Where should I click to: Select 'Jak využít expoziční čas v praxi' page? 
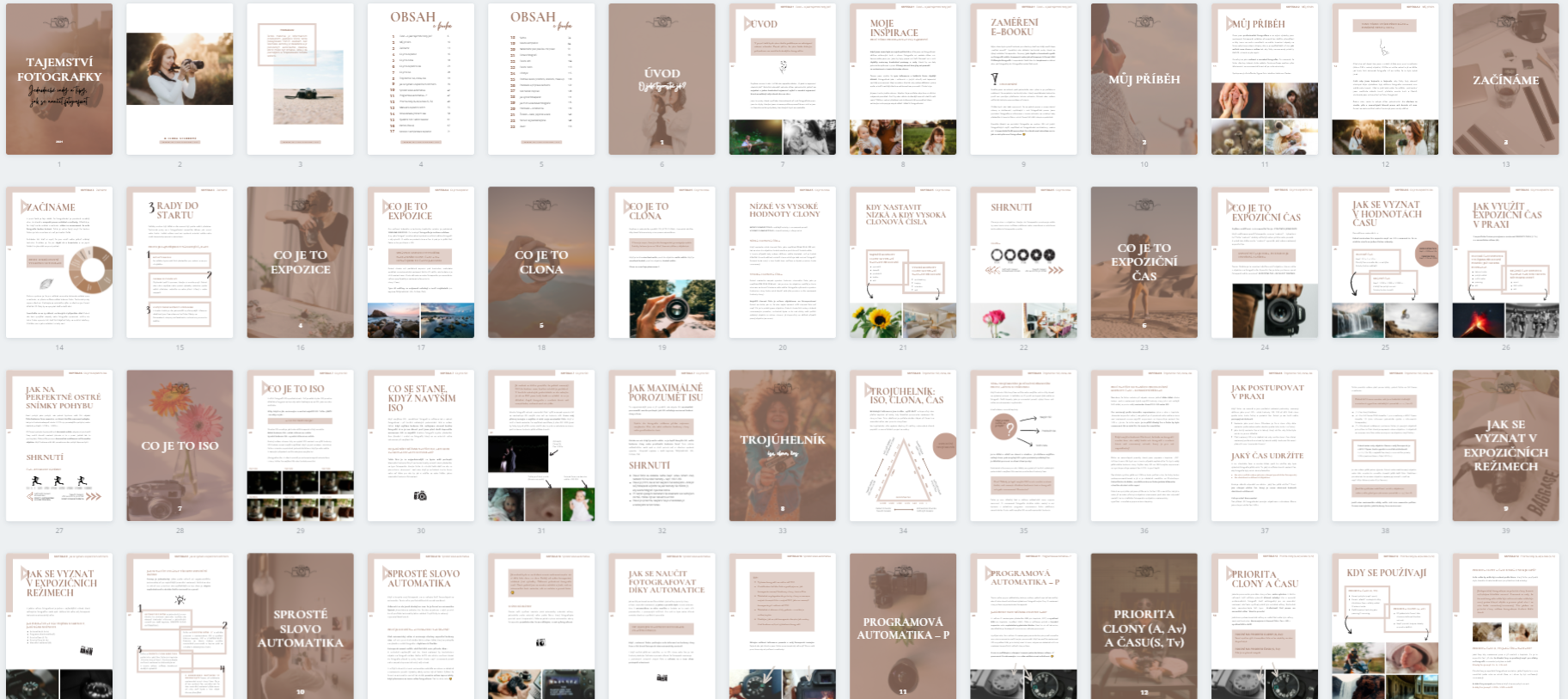(x=1506, y=262)
